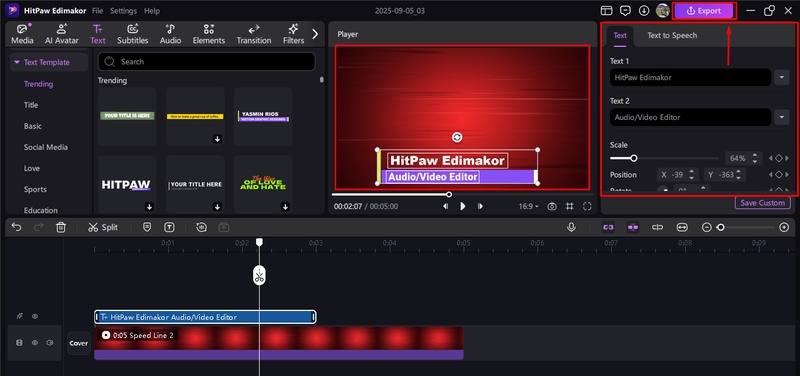Viewport: 800px width, 376px height.
Task: Select the Love category
Action: pos(32,168)
